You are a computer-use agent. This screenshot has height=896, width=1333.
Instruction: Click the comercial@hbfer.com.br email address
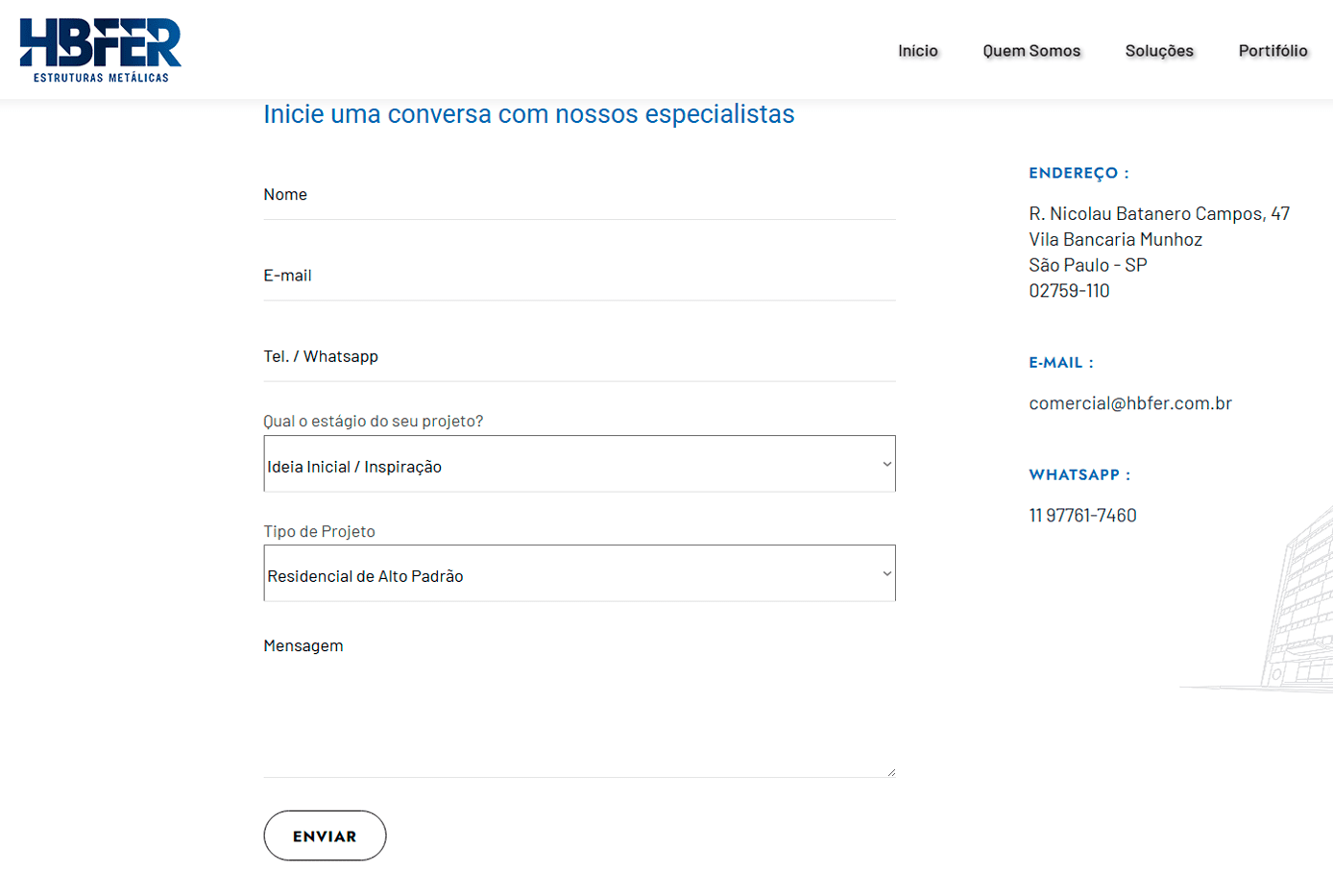click(x=1130, y=403)
